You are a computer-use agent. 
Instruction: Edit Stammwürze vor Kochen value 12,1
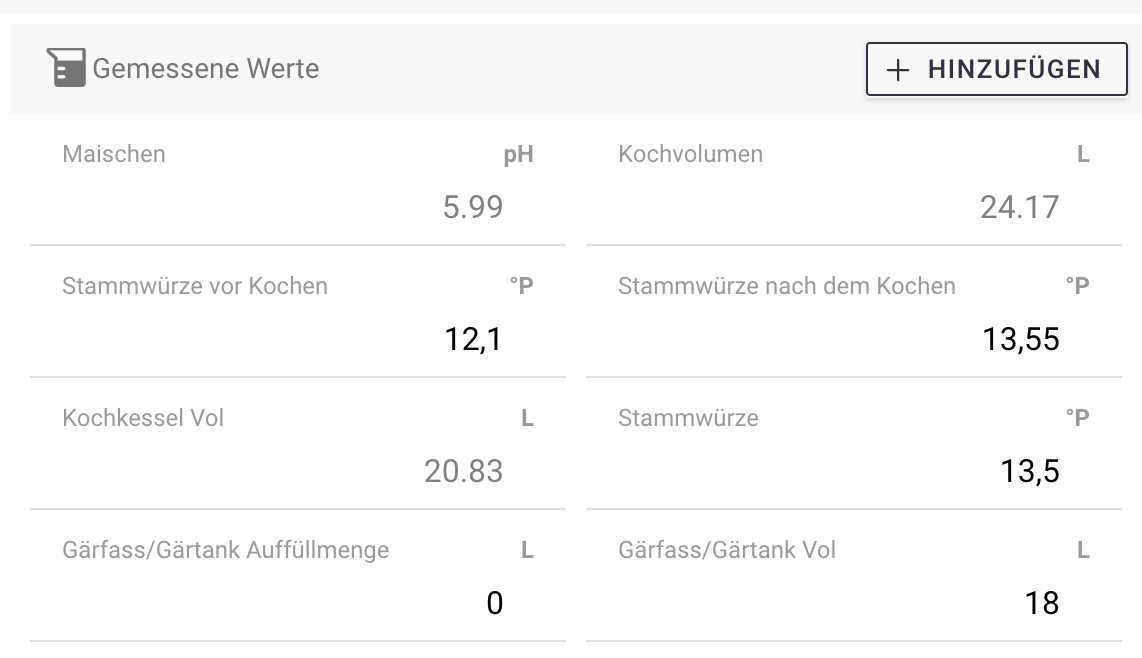pyautogui.click(x=473, y=340)
